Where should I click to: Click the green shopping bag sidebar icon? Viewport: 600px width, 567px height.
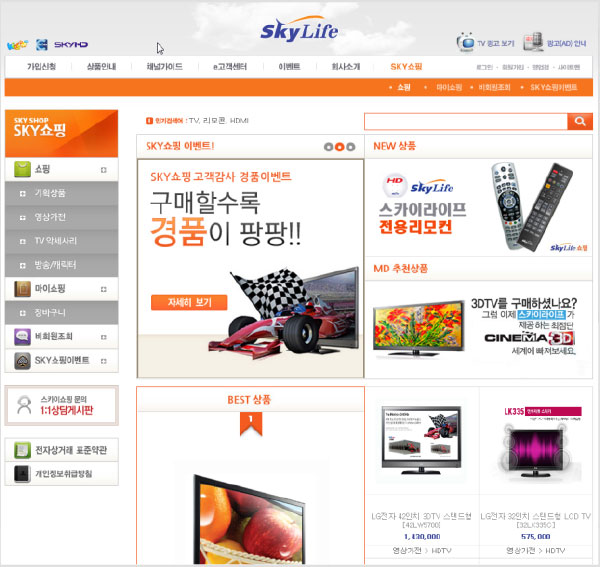[x=22, y=169]
